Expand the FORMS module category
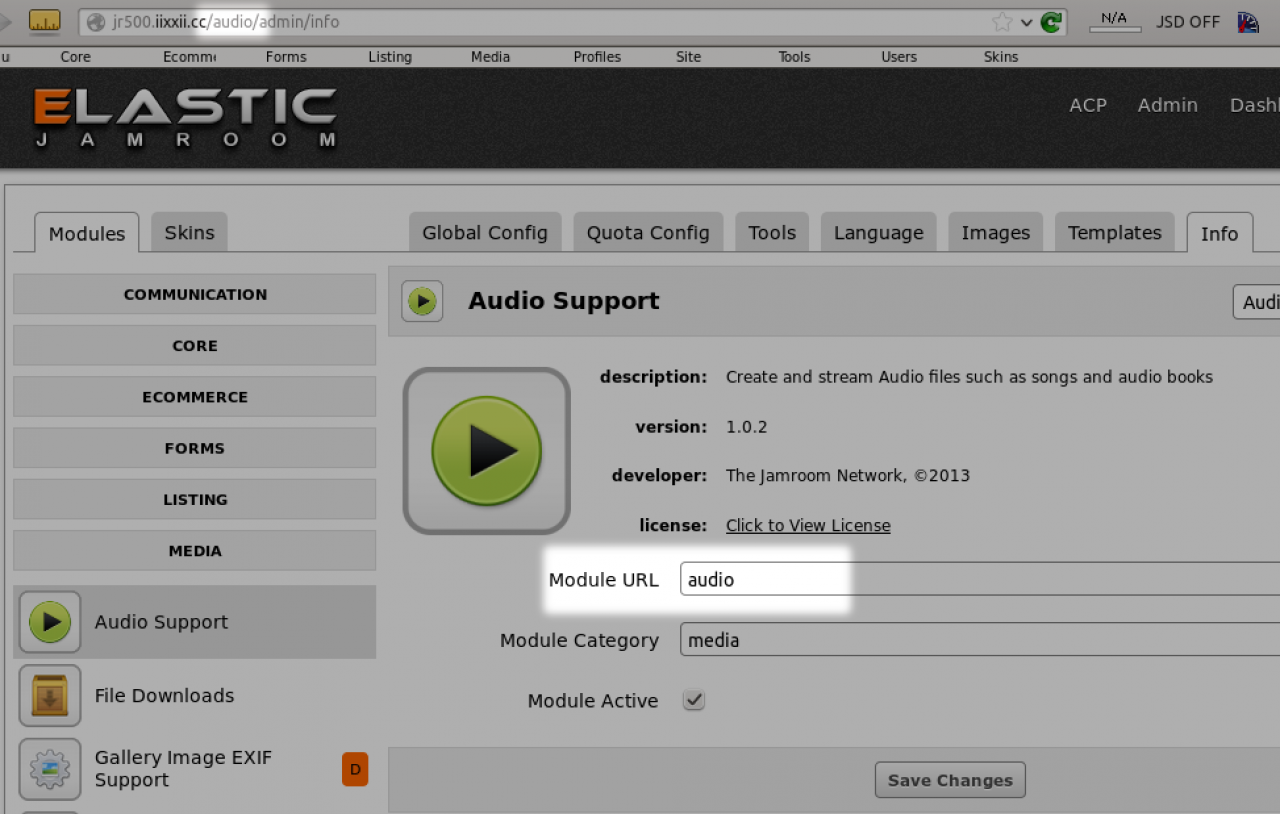This screenshot has width=1280, height=814. coord(195,448)
